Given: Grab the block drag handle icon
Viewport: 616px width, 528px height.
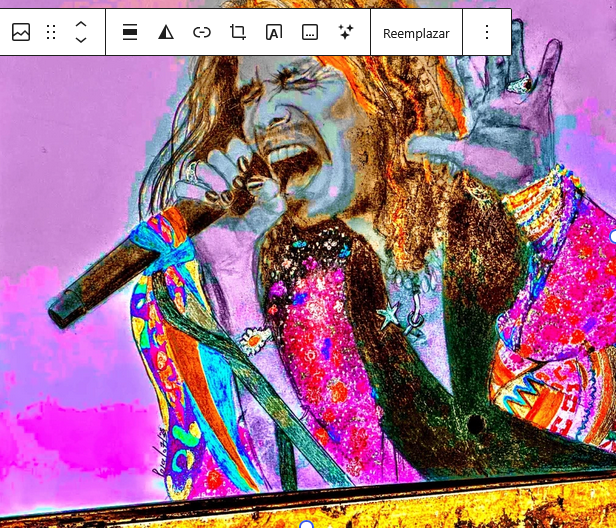Looking at the screenshot, I should pyautogui.click(x=51, y=32).
